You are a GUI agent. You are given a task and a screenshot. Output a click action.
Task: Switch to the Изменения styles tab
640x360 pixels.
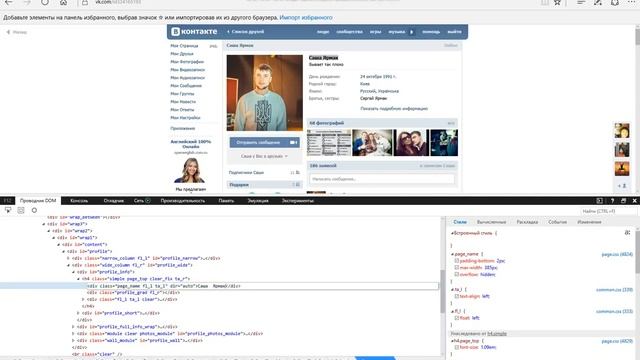pos(589,222)
